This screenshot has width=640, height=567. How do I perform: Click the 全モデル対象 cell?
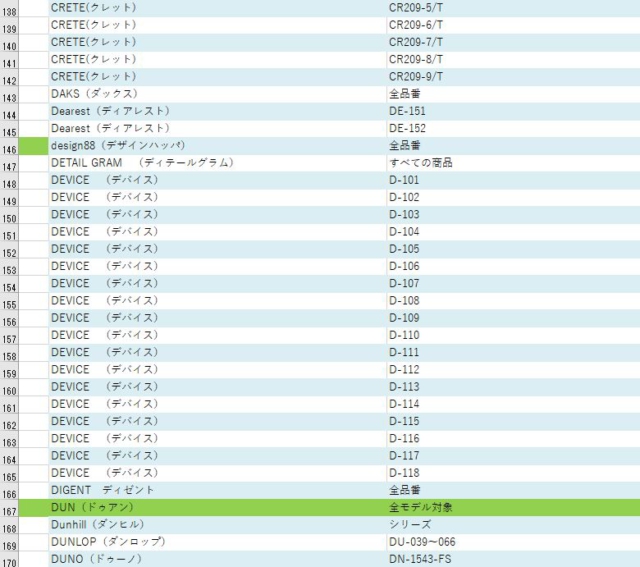pos(513,507)
